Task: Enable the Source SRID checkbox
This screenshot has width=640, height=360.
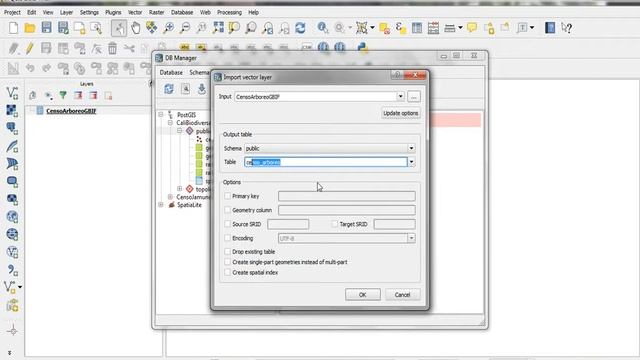Action: (x=228, y=224)
